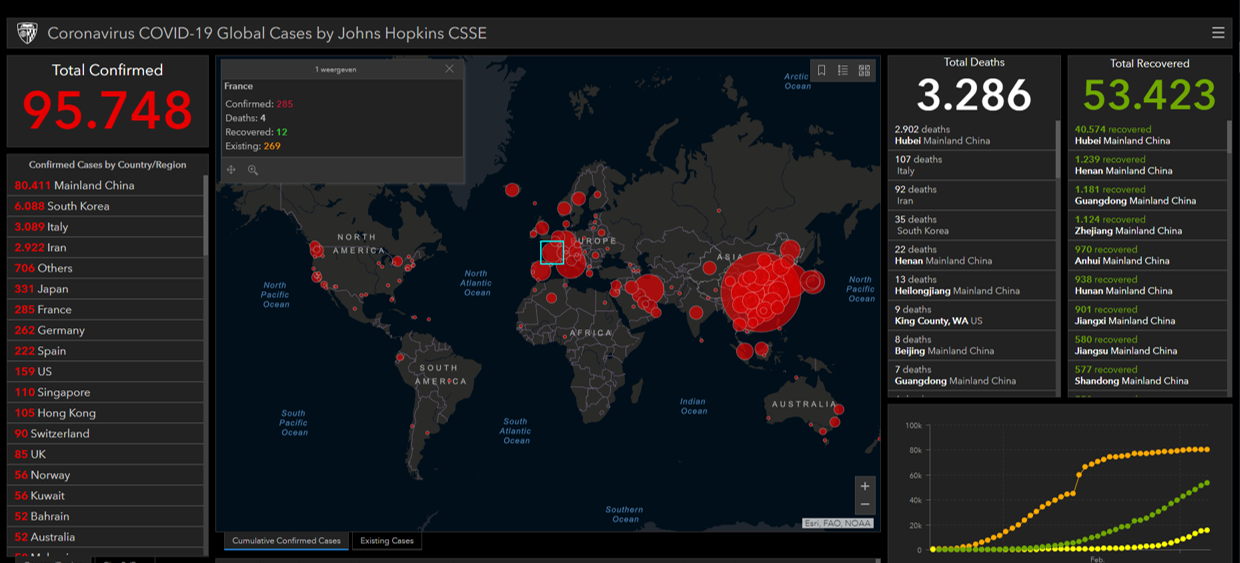Zoom in on the map
Screen dimensions: 1240x563
865,486
